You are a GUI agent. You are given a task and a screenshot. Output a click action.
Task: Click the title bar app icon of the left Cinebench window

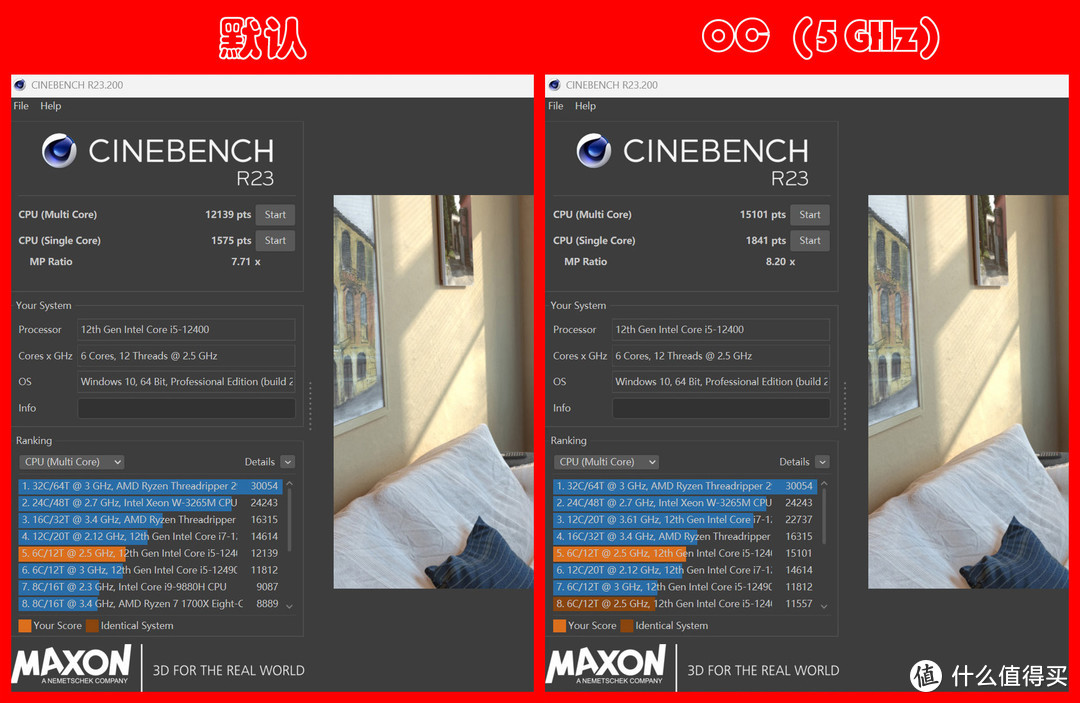click(20, 85)
